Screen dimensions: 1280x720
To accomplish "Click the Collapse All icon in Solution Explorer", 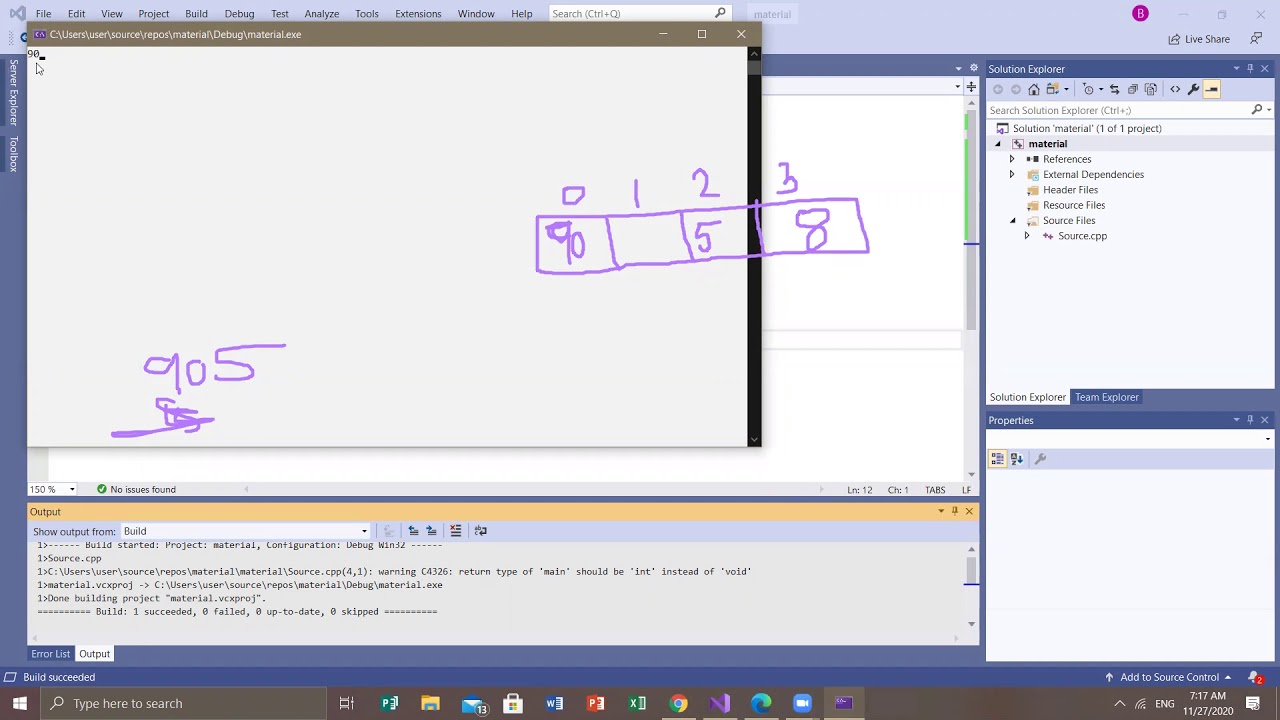I will [x=1133, y=89].
